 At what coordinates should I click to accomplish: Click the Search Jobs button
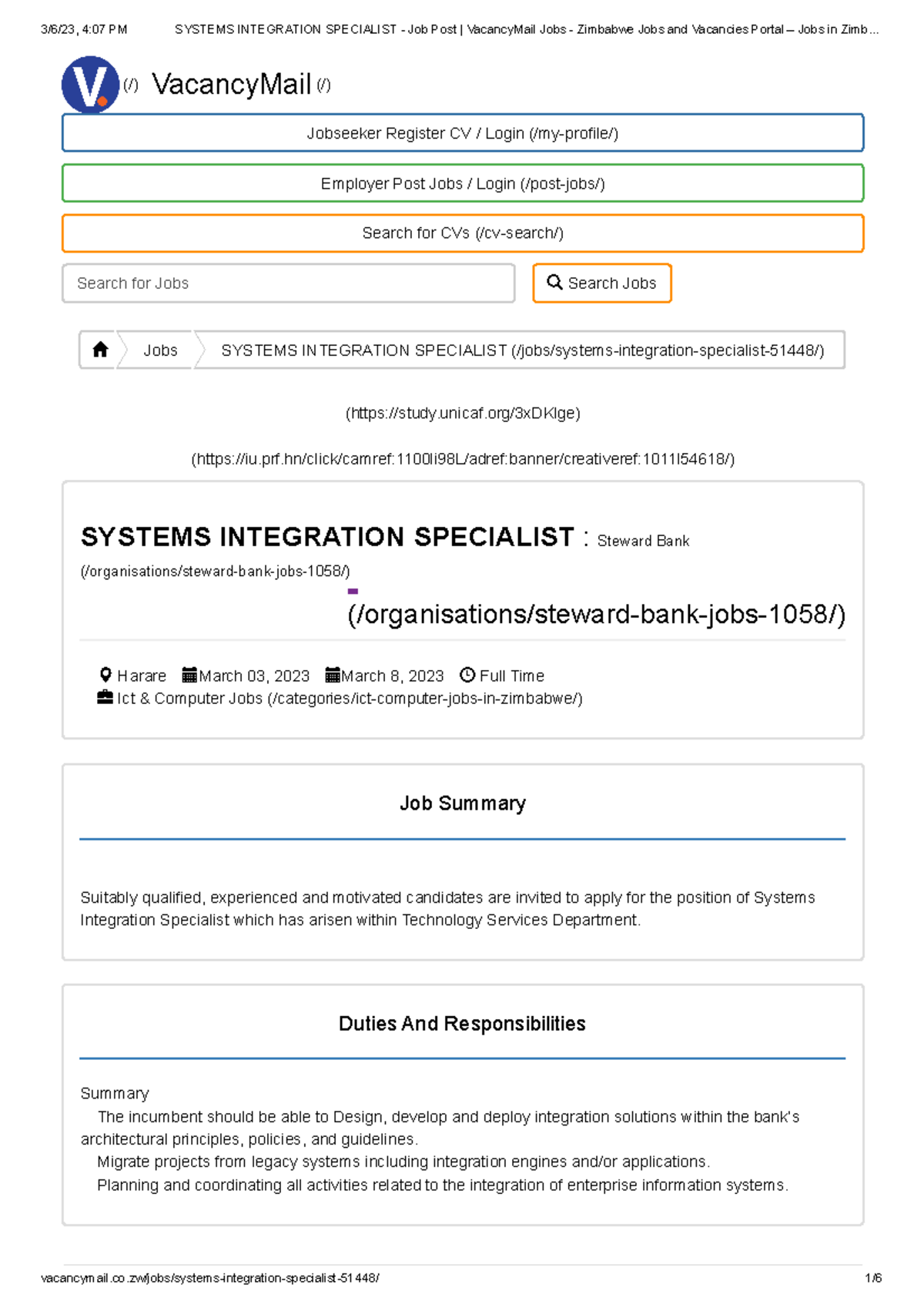coord(601,283)
